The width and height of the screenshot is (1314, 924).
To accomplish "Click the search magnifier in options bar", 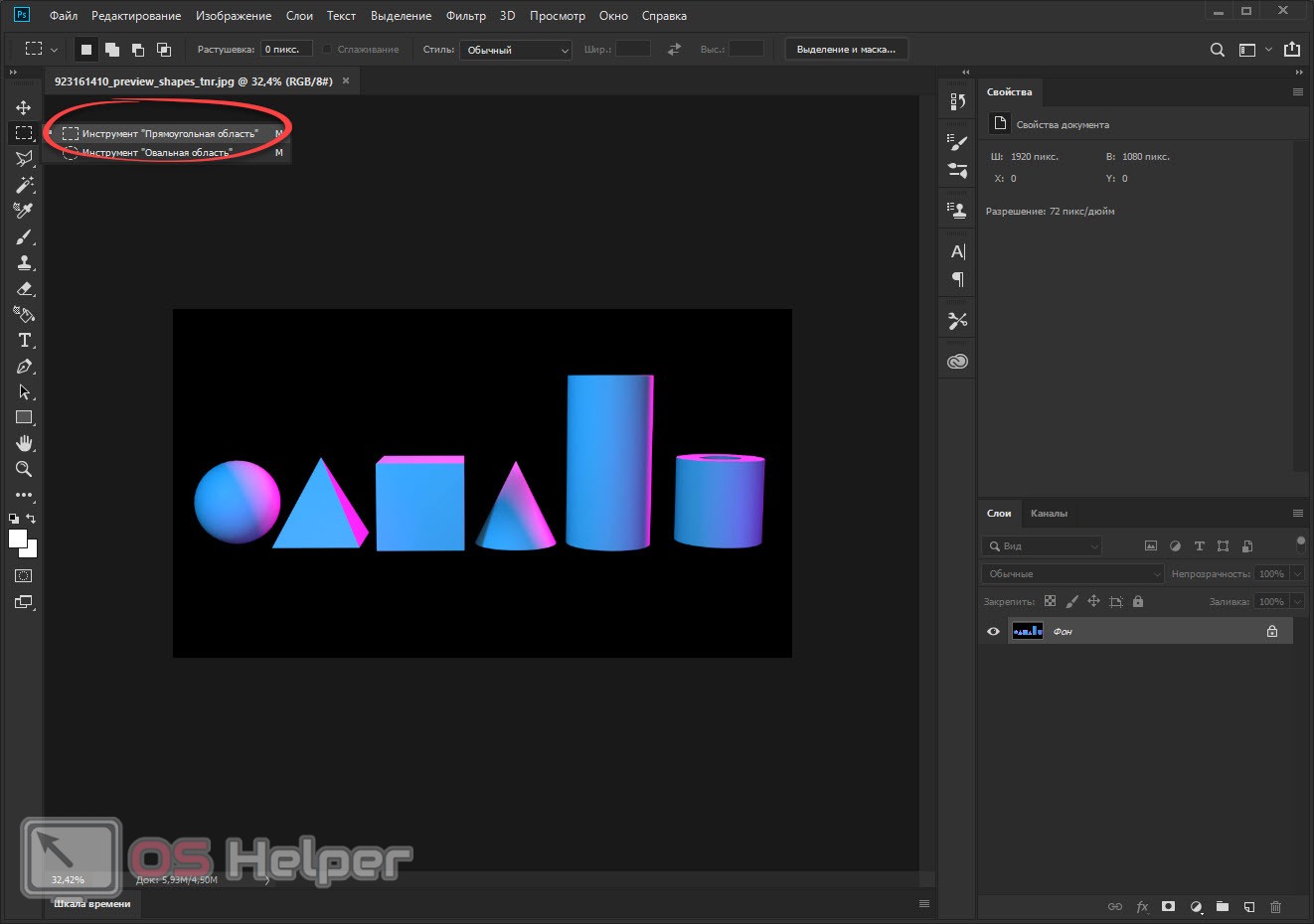I will pyautogui.click(x=1217, y=50).
